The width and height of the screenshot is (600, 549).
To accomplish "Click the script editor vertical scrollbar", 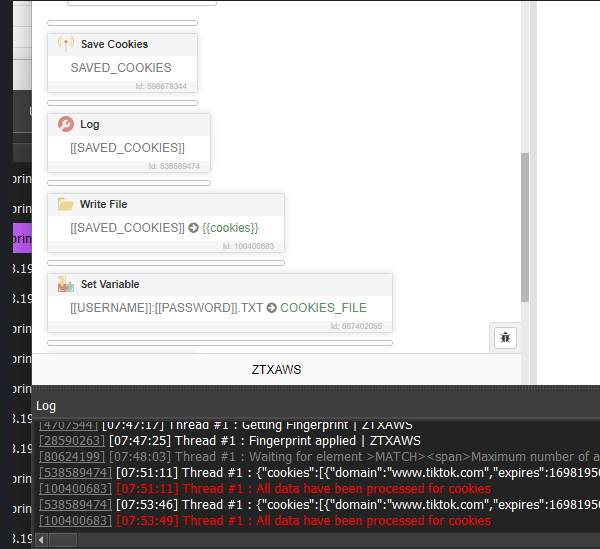I will click(525, 230).
